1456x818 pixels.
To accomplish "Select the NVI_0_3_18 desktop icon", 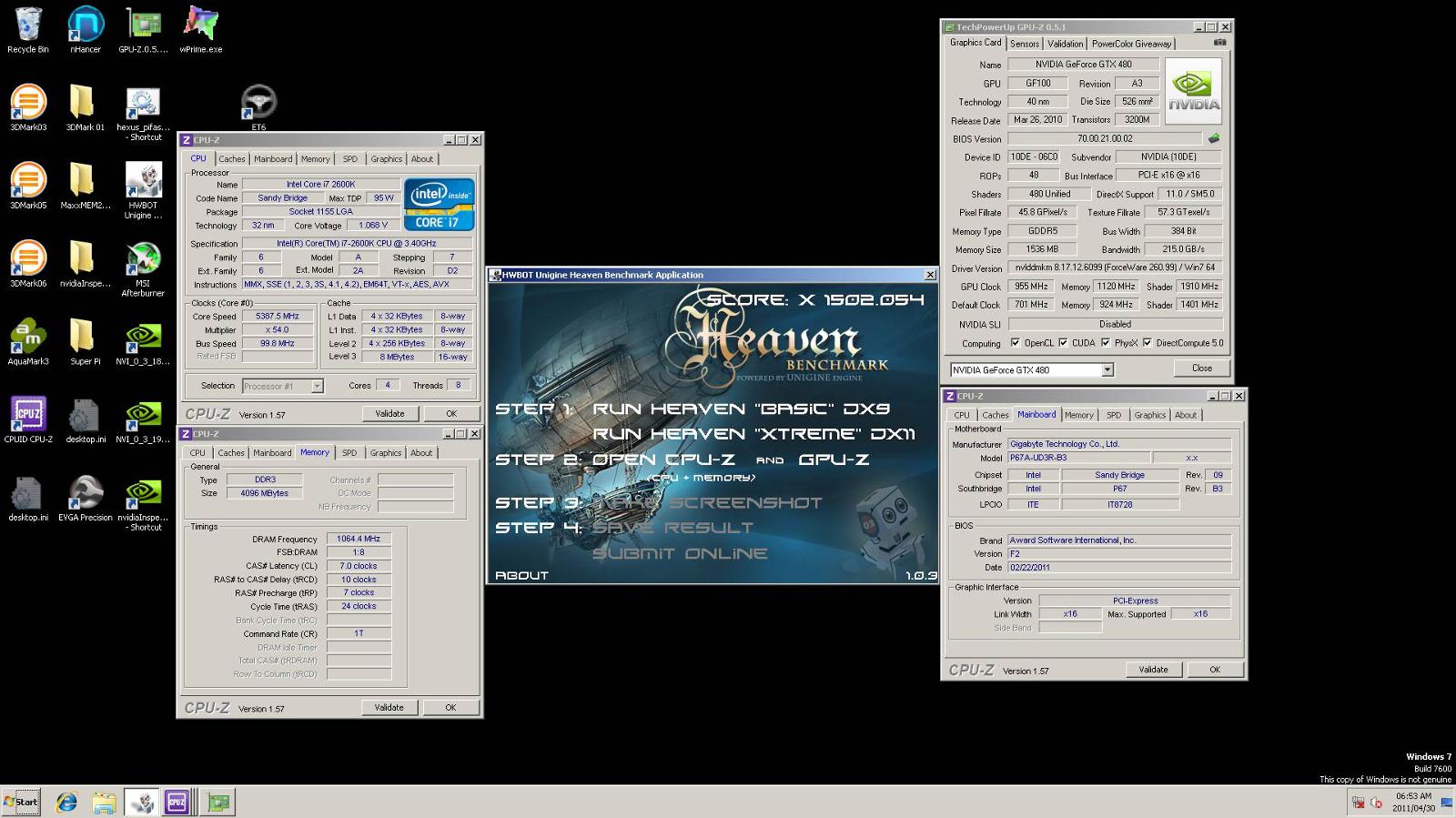I will coord(143,342).
